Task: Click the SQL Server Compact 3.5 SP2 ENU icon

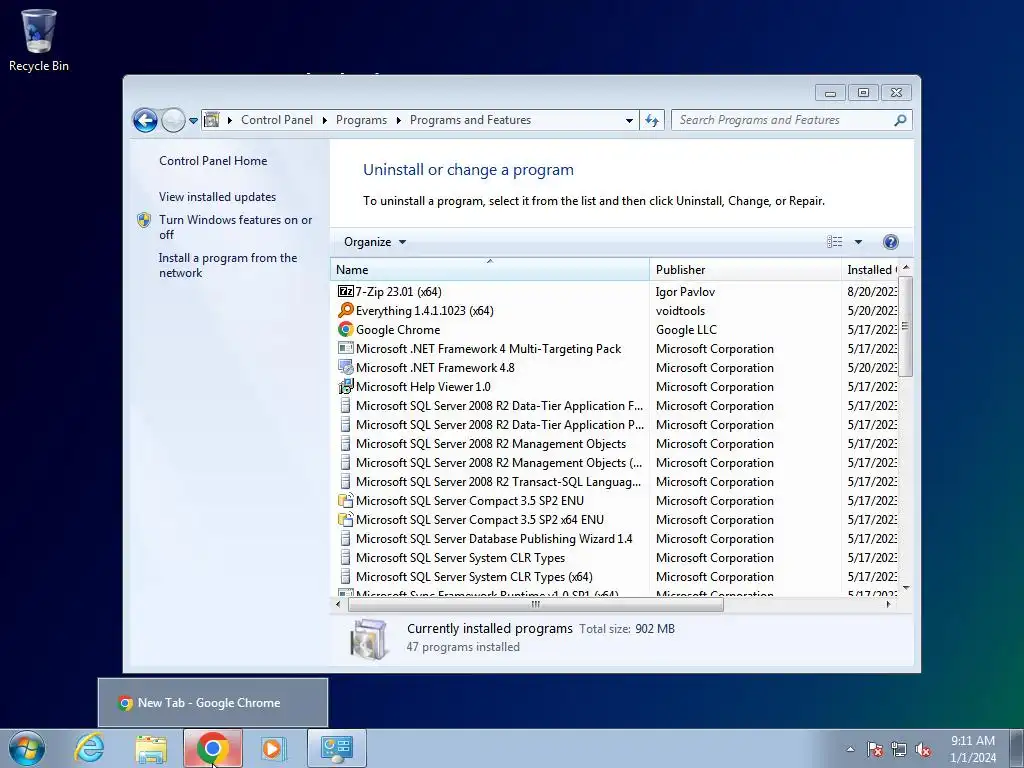Action: (x=345, y=500)
